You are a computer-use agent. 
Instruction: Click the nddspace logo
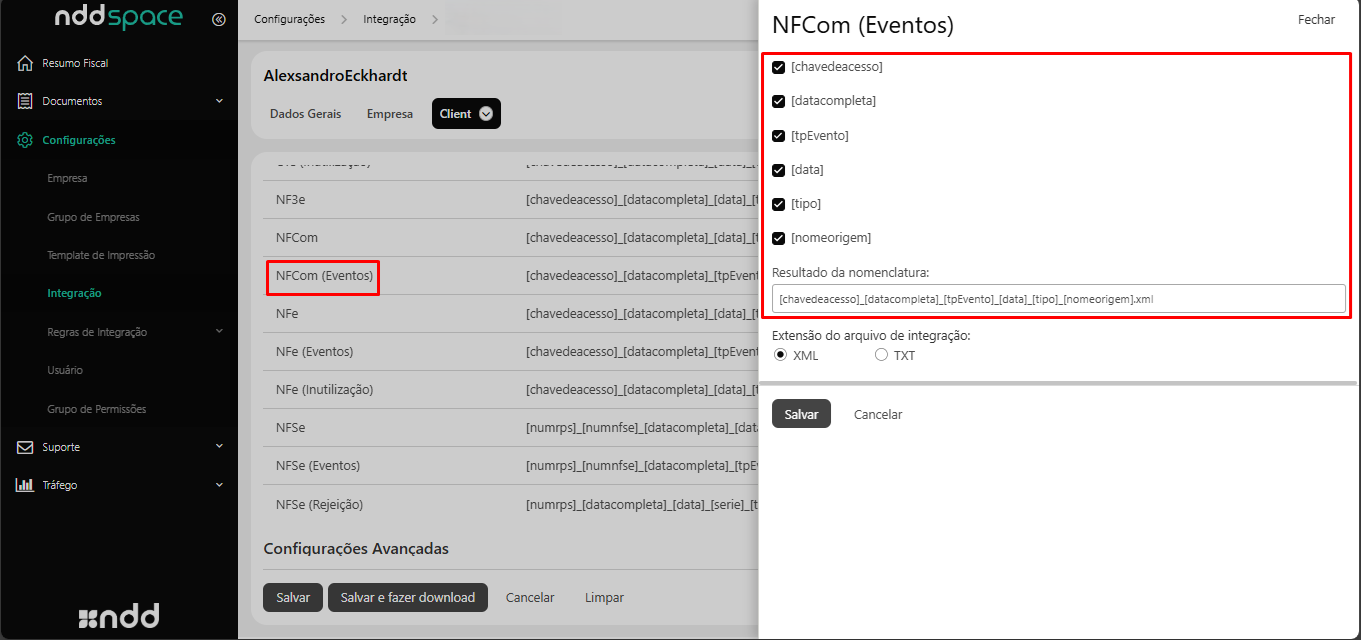(118, 18)
